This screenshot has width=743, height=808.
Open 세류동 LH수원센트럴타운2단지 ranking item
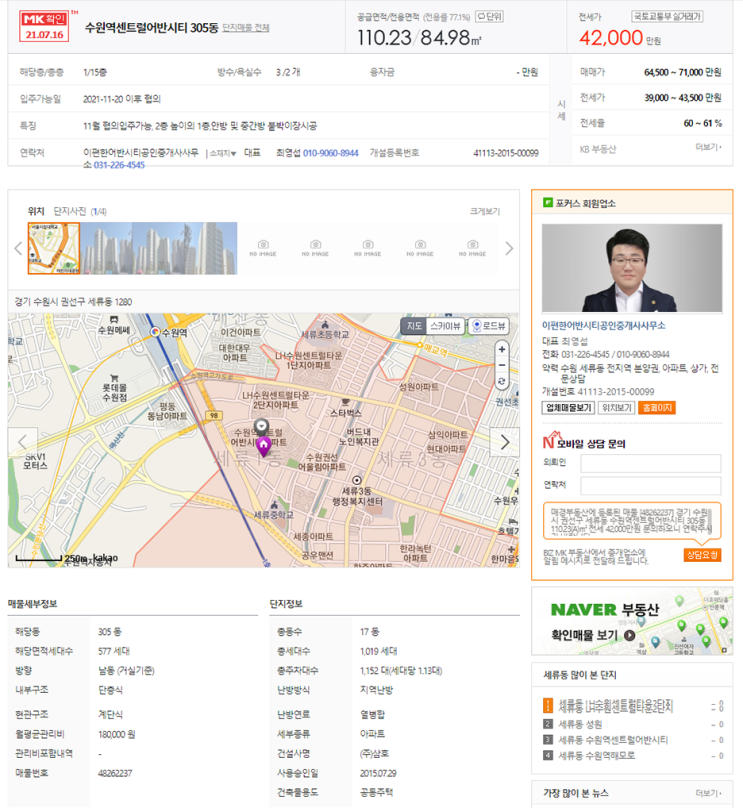(616, 705)
